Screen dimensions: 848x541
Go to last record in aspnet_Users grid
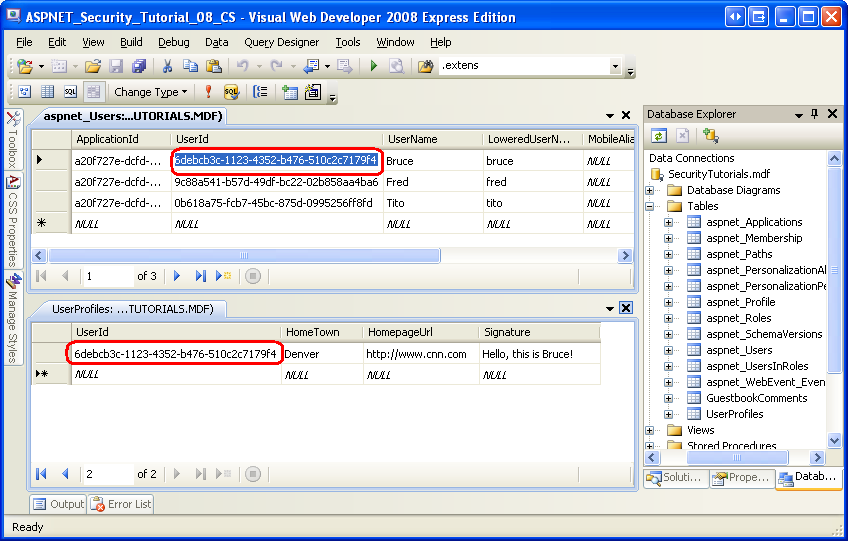tap(200, 276)
